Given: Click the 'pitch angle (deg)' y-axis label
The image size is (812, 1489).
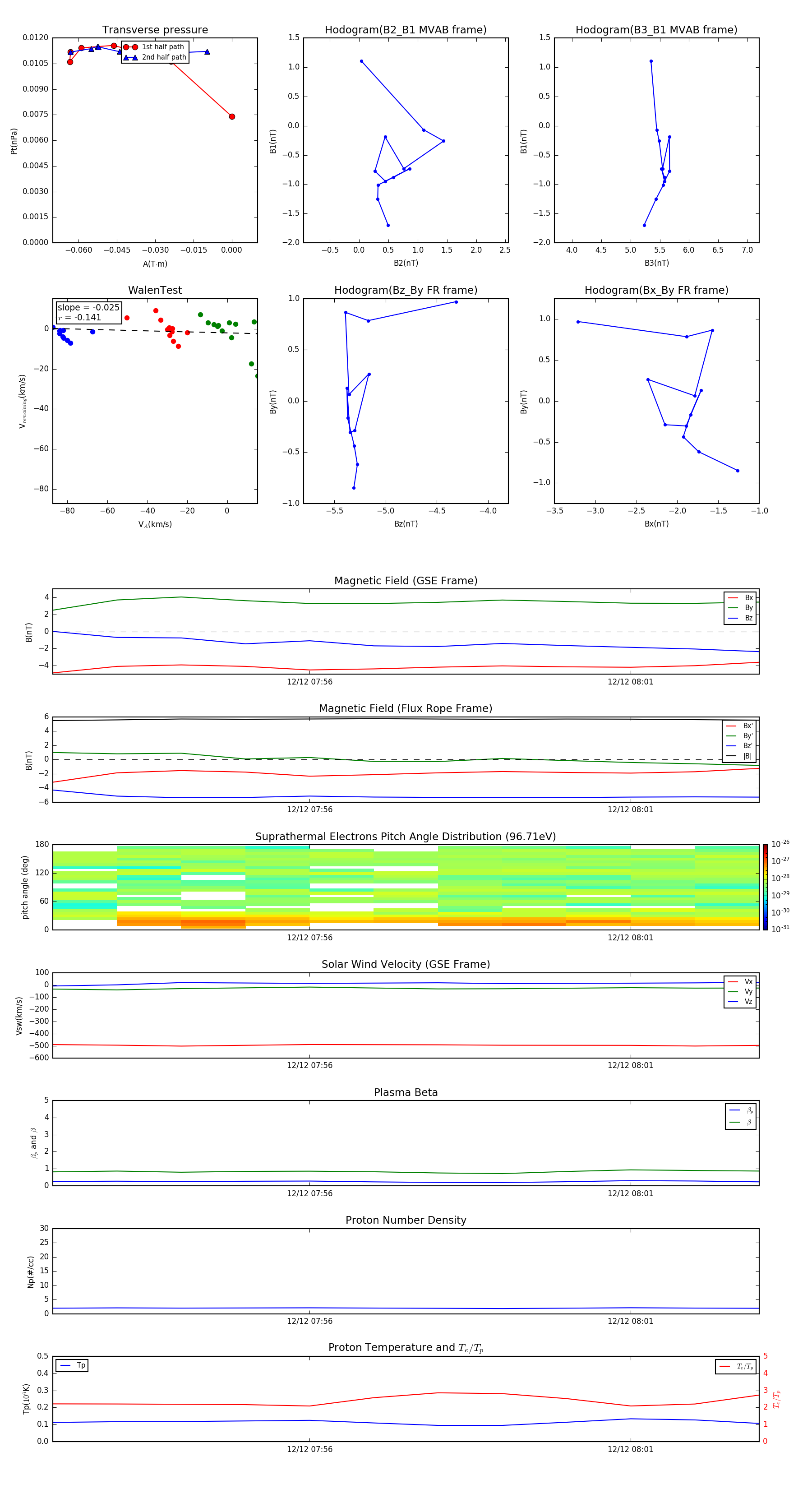Looking at the screenshot, I should (x=25, y=887).
